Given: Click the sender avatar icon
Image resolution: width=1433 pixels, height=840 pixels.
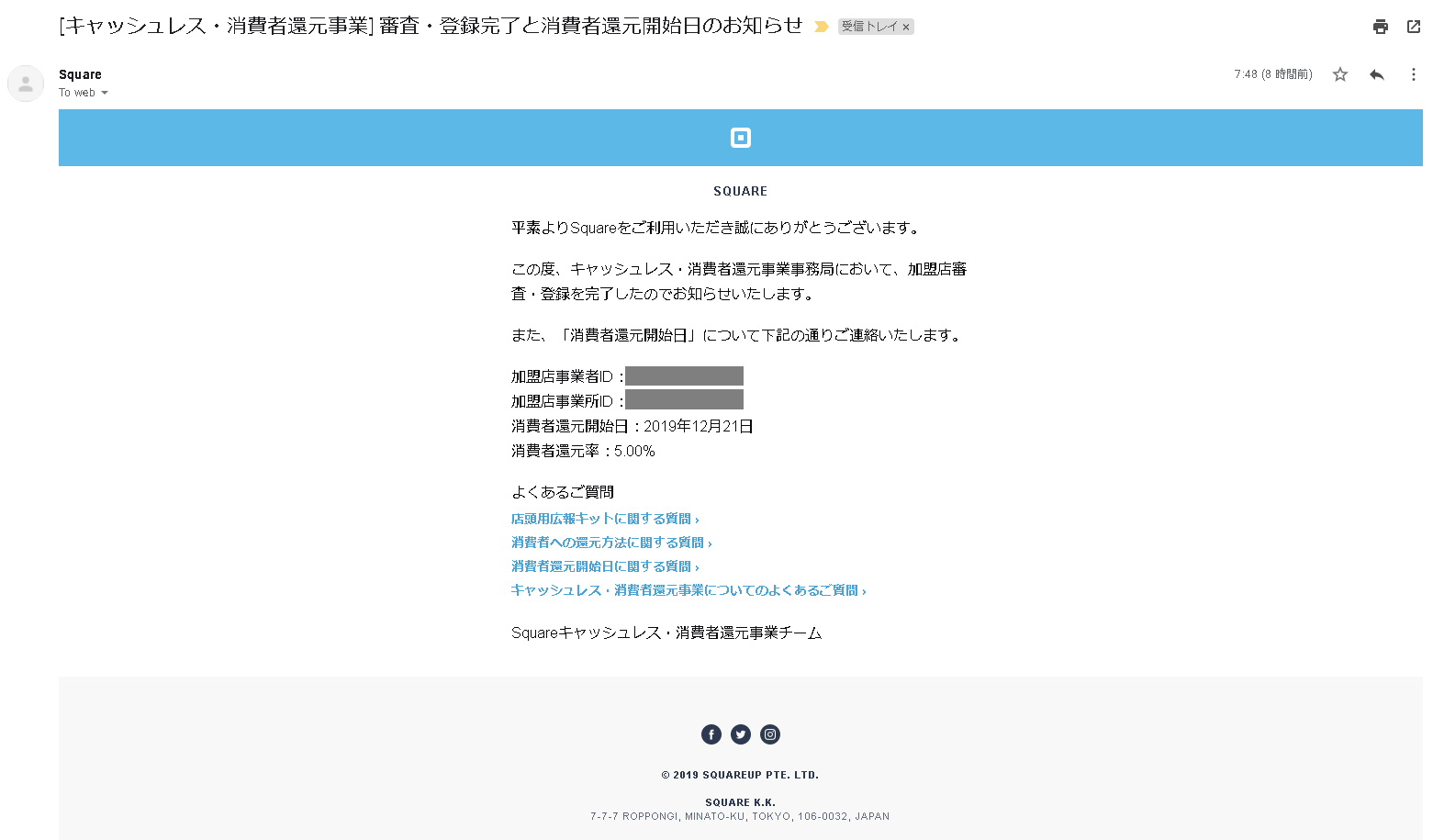Looking at the screenshot, I should pos(26,84).
